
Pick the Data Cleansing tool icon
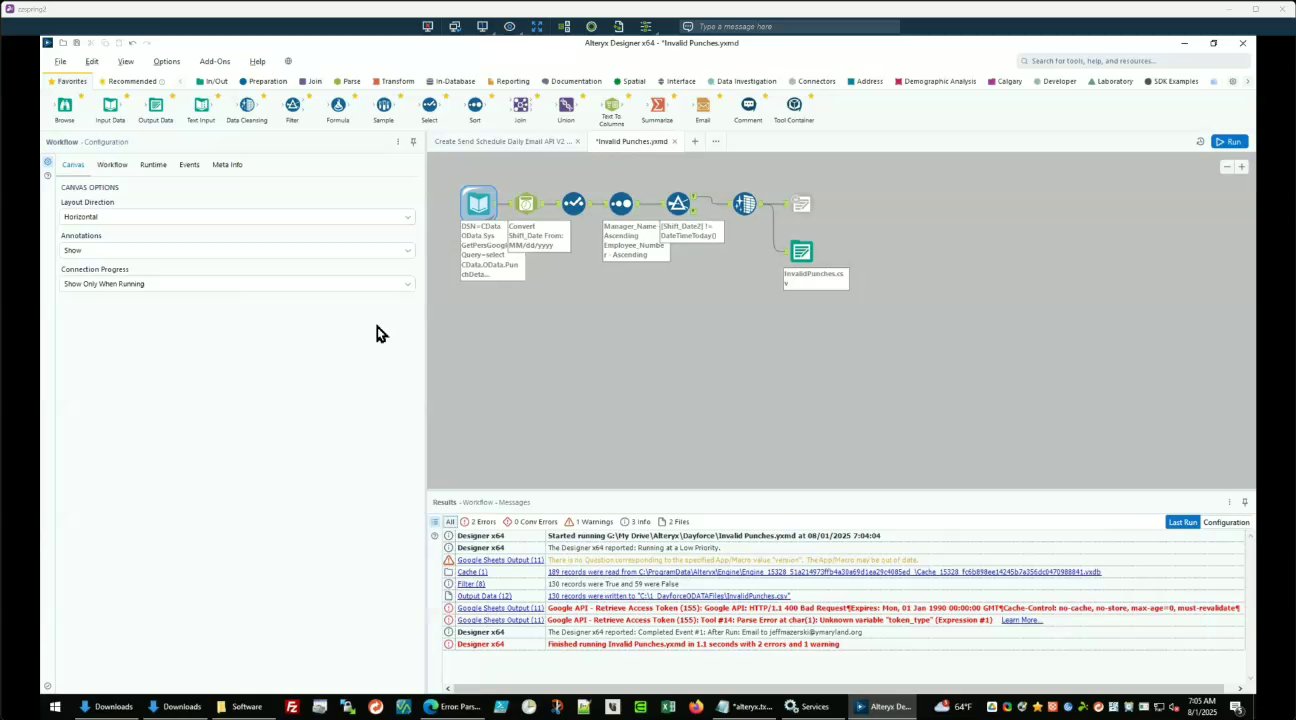click(x=247, y=105)
